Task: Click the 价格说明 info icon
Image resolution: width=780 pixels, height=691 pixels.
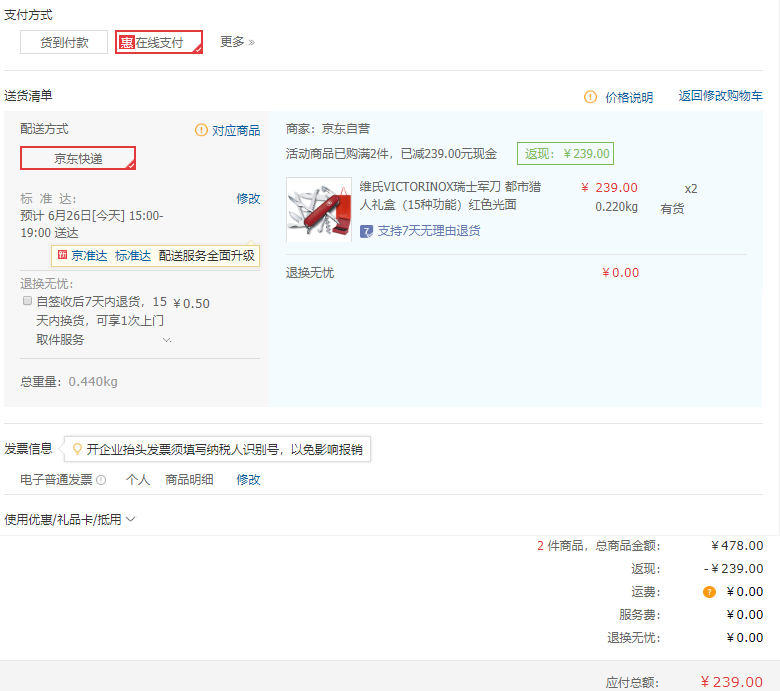Action: click(590, 97)
